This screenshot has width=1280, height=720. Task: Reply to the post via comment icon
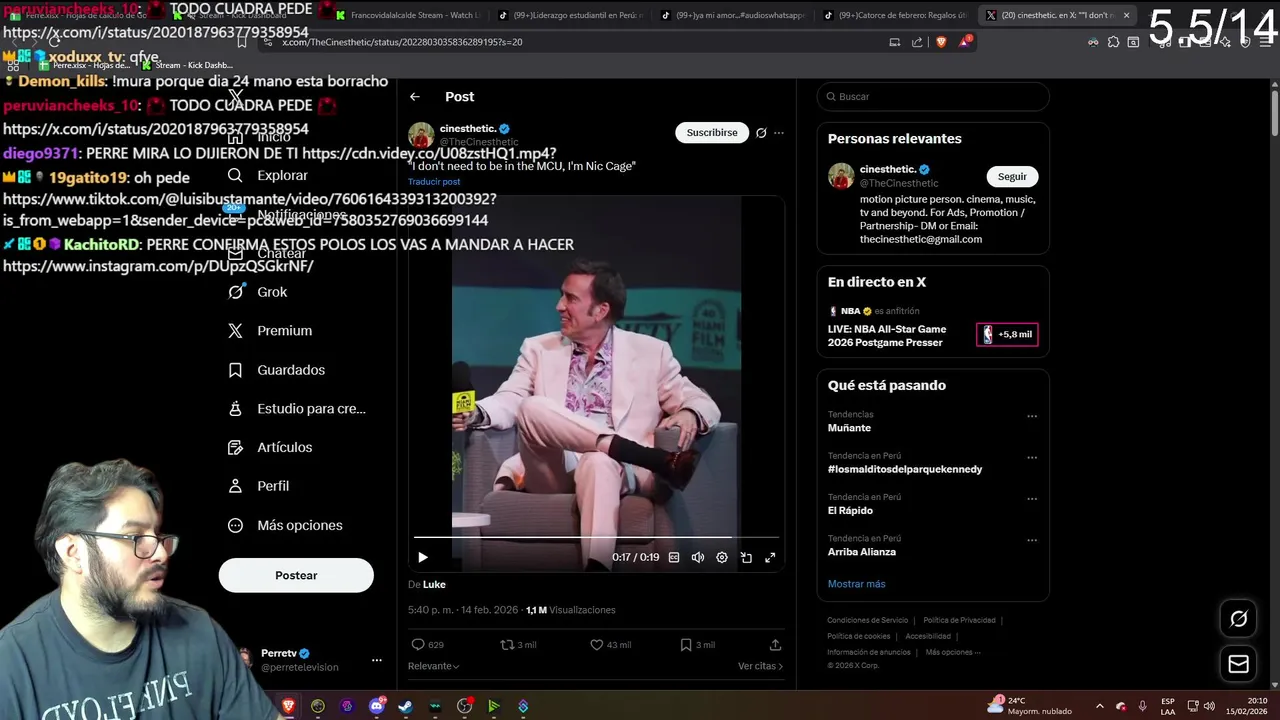point(418,645)
